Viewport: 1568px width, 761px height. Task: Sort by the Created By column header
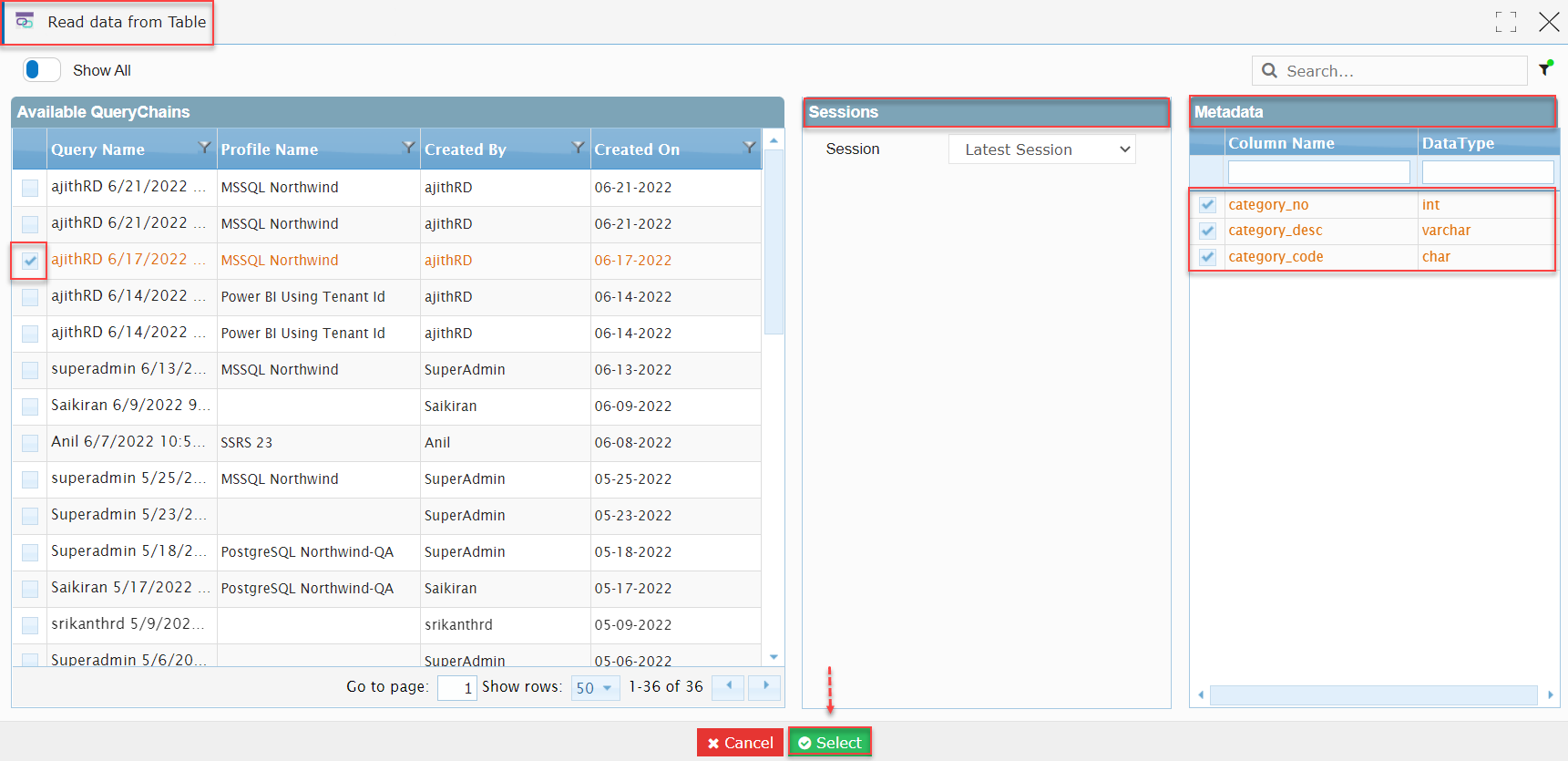(x=465, y=149)
